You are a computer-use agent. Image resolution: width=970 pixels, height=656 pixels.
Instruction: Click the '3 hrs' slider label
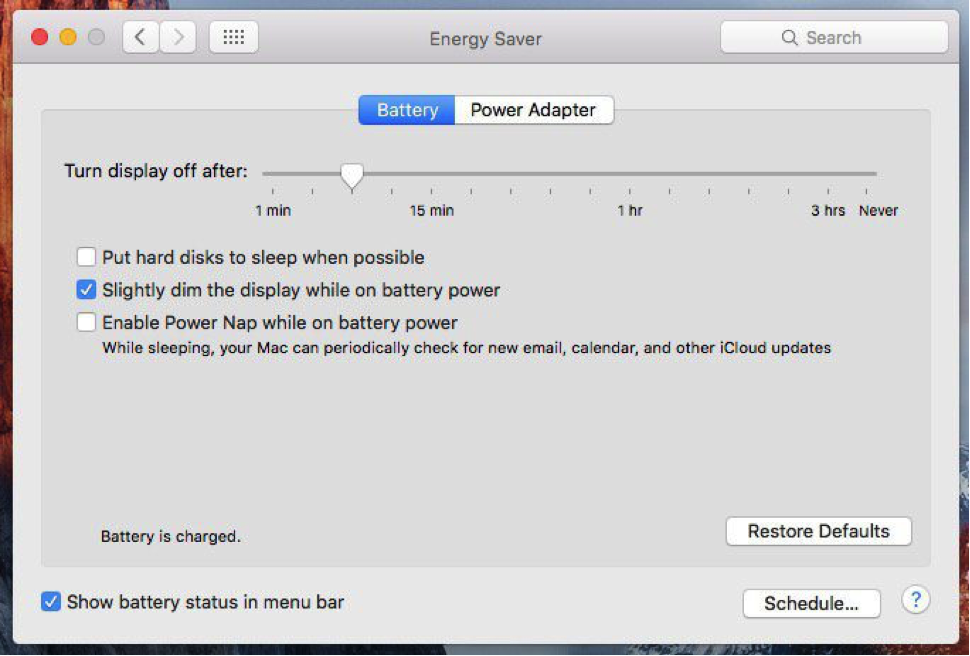pos(828,211)
